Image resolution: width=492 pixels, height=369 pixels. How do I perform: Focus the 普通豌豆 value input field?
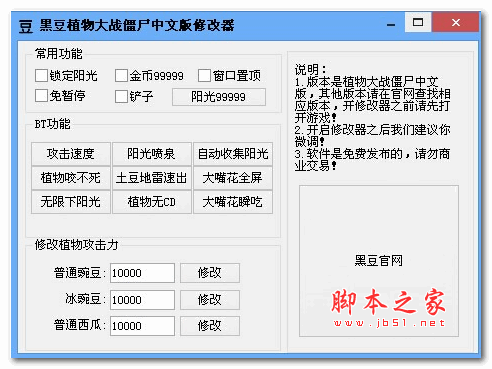pyautogui.click(x=142, y=273)
